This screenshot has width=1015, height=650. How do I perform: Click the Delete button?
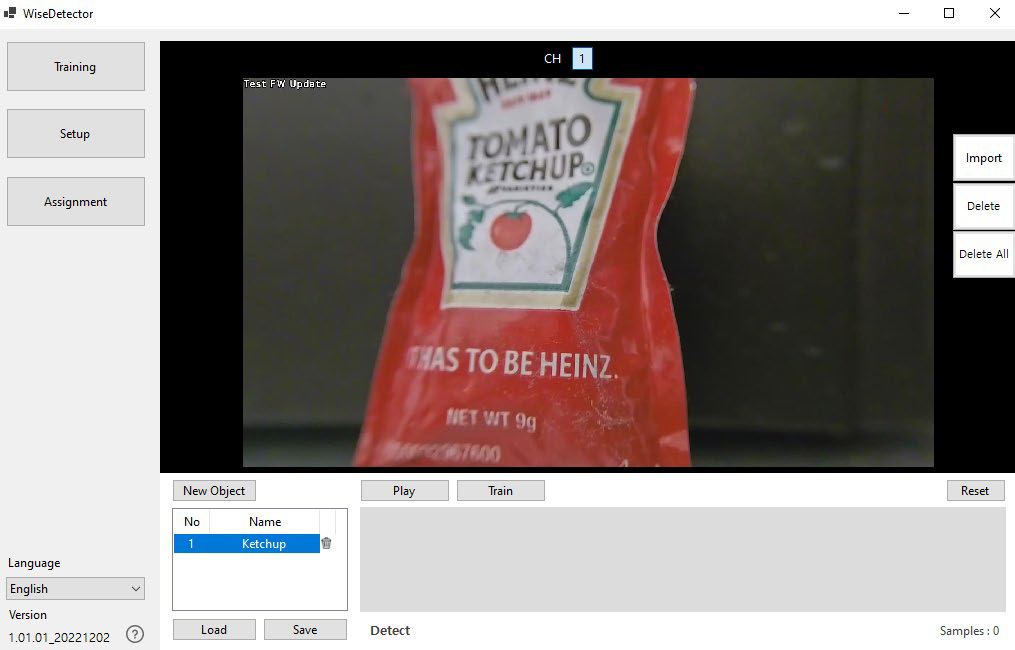point(983,206)
